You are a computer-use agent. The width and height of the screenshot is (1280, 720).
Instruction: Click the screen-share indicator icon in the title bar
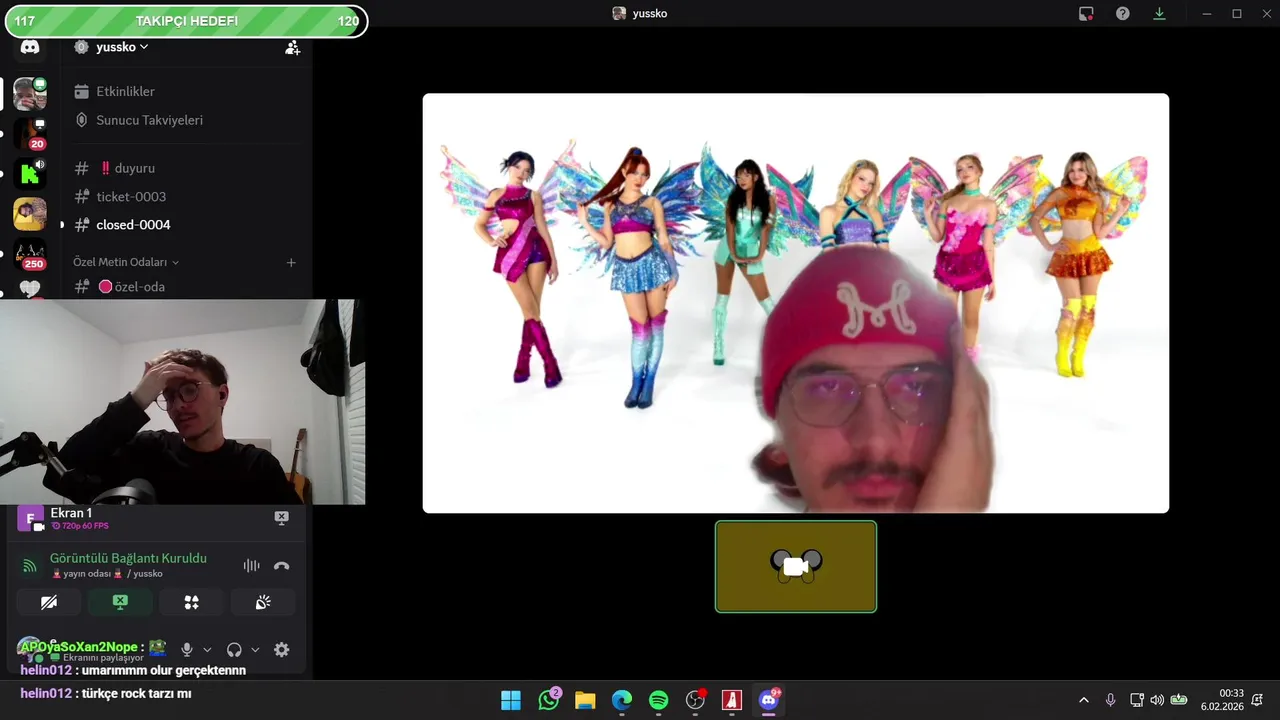(x=1086, y=13)
